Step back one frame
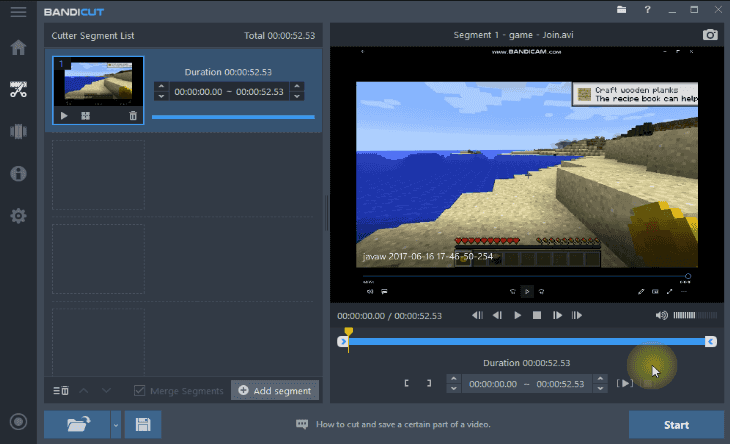 click(x=497, y=316)
